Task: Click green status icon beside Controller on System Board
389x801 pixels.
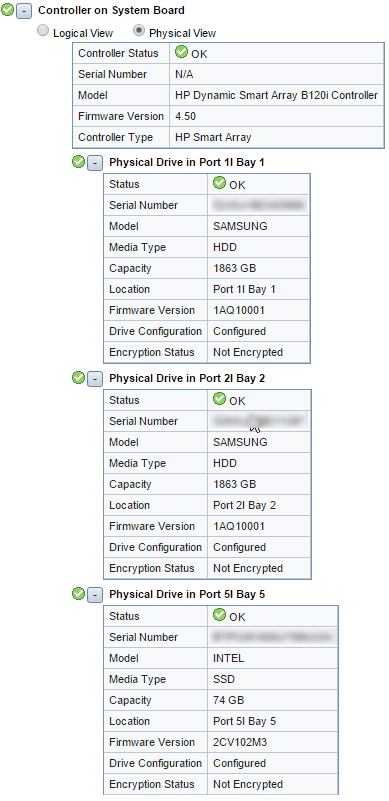Action: point(8,10)
